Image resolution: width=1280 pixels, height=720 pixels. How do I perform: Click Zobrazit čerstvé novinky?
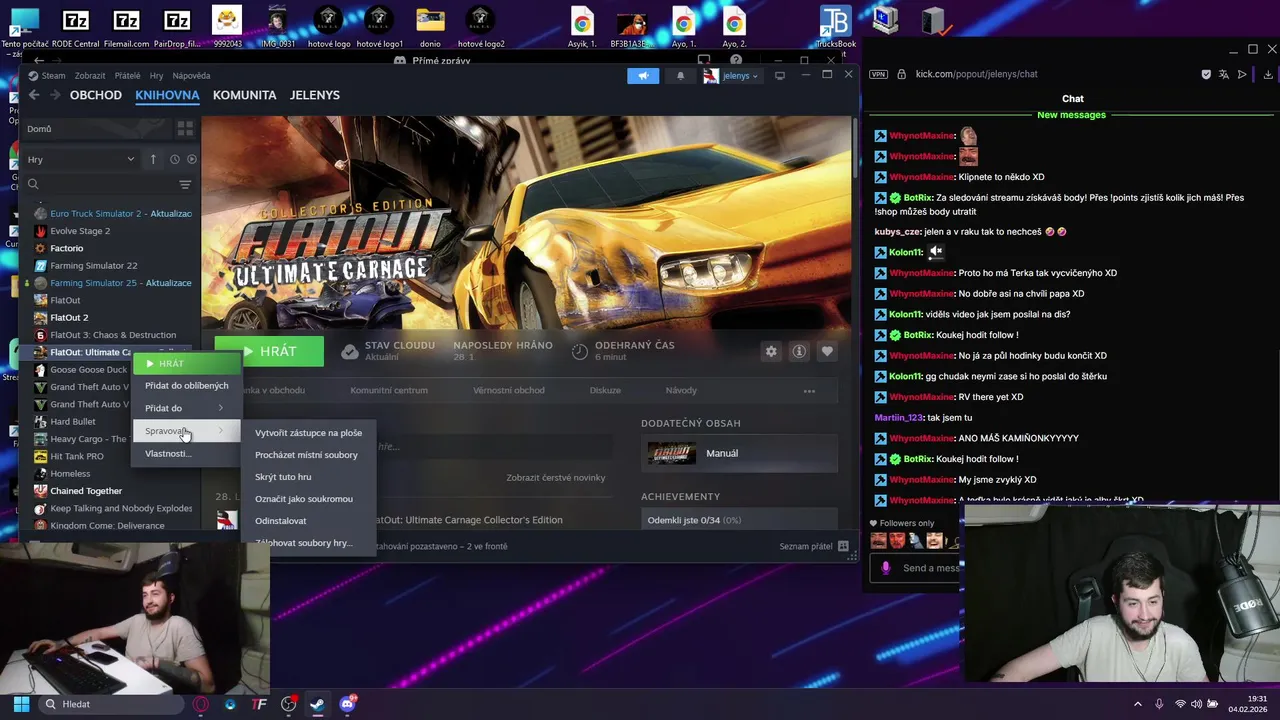pos(556,478)
